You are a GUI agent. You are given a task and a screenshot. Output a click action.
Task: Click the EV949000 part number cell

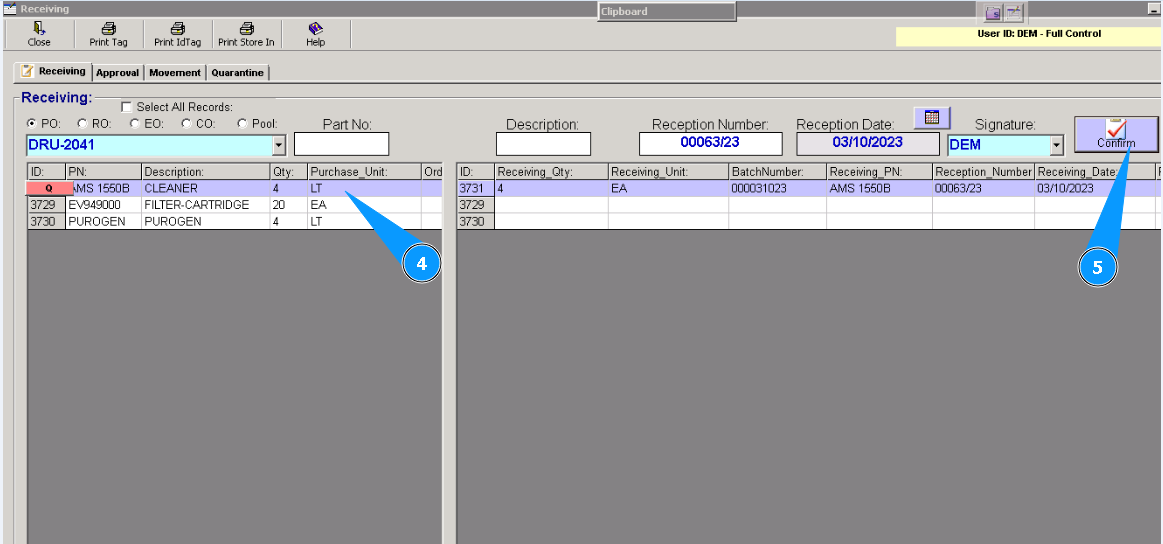104,205
